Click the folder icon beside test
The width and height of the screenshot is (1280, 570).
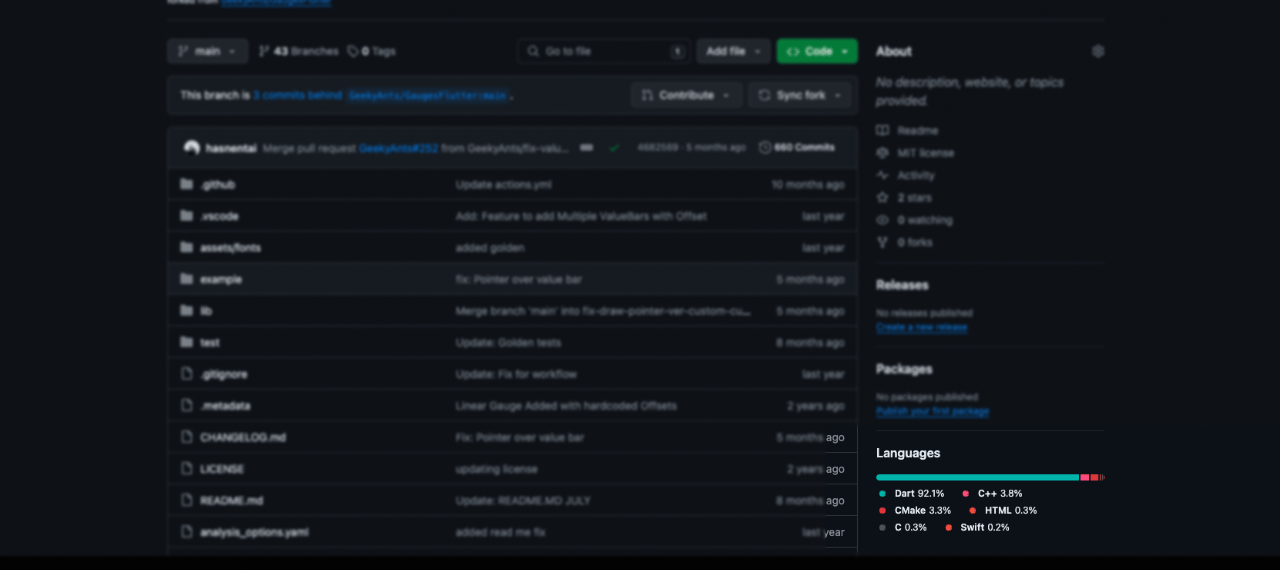[x=186, y=342]
